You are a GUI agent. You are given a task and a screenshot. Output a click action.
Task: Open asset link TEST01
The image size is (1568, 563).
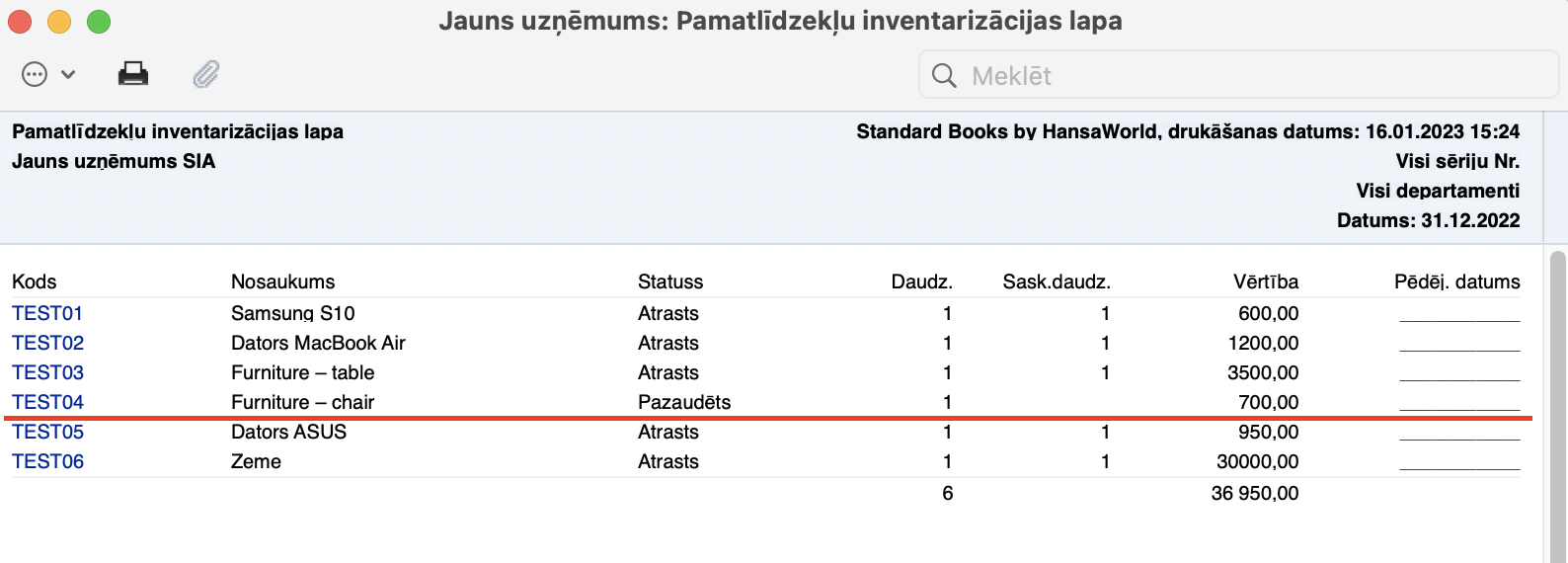pyautogui.click(x=47, y=313)
